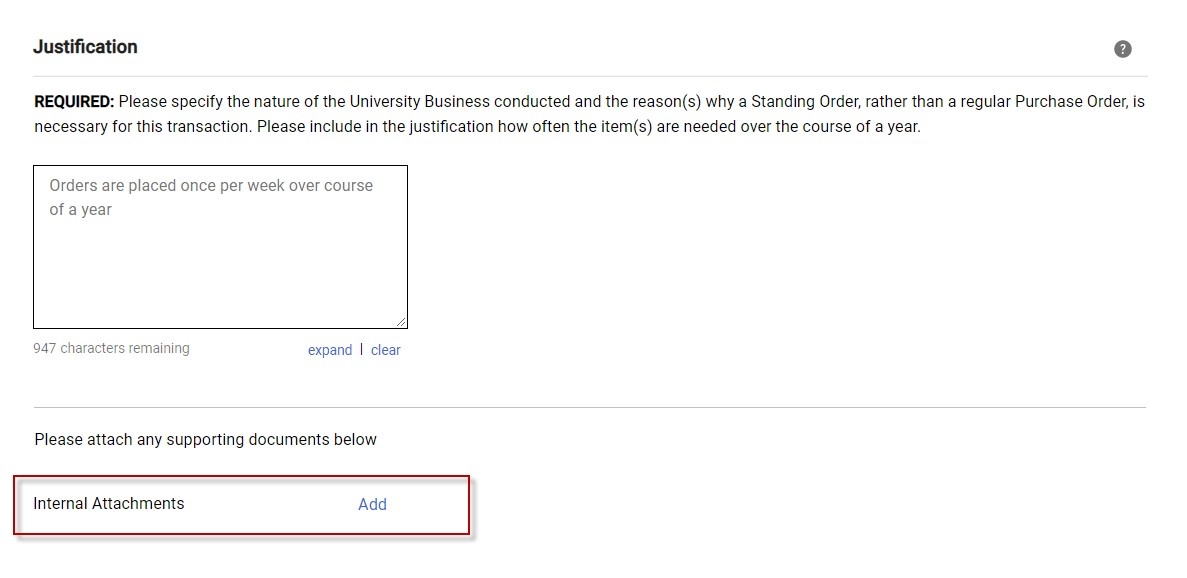Click the 947 characters remaining counter

pos(111,348)
